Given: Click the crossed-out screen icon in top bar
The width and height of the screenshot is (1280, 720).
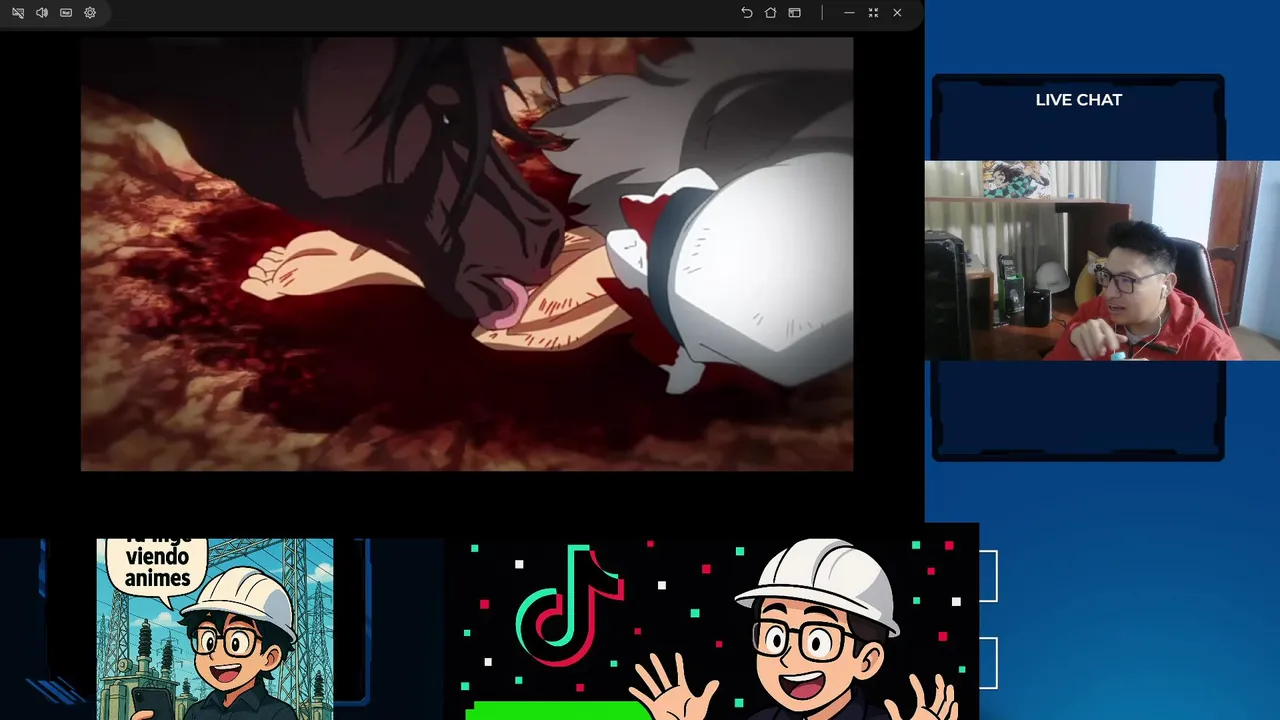Looking at the screenshot, I should click(x=18, y=13).
